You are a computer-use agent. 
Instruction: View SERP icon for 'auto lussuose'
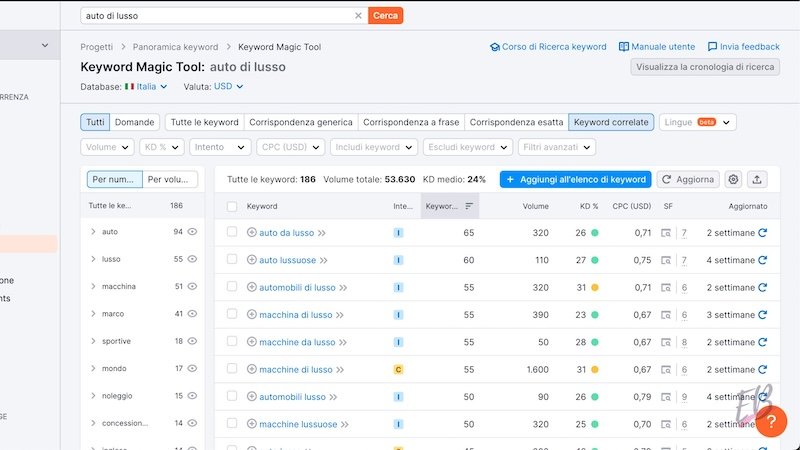[666, 260]
